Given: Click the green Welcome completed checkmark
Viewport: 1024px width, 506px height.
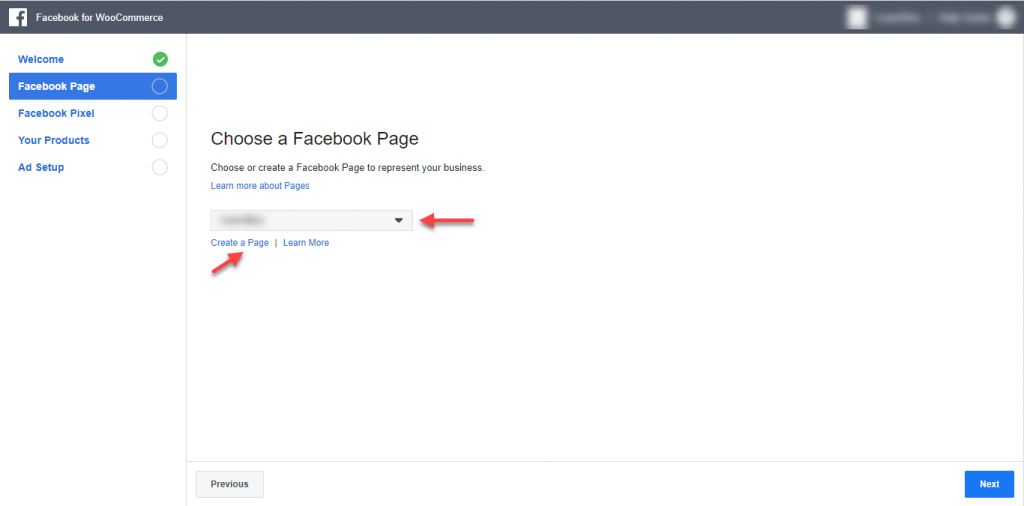Looking at the screenshot, I should [x=160, y=59].
